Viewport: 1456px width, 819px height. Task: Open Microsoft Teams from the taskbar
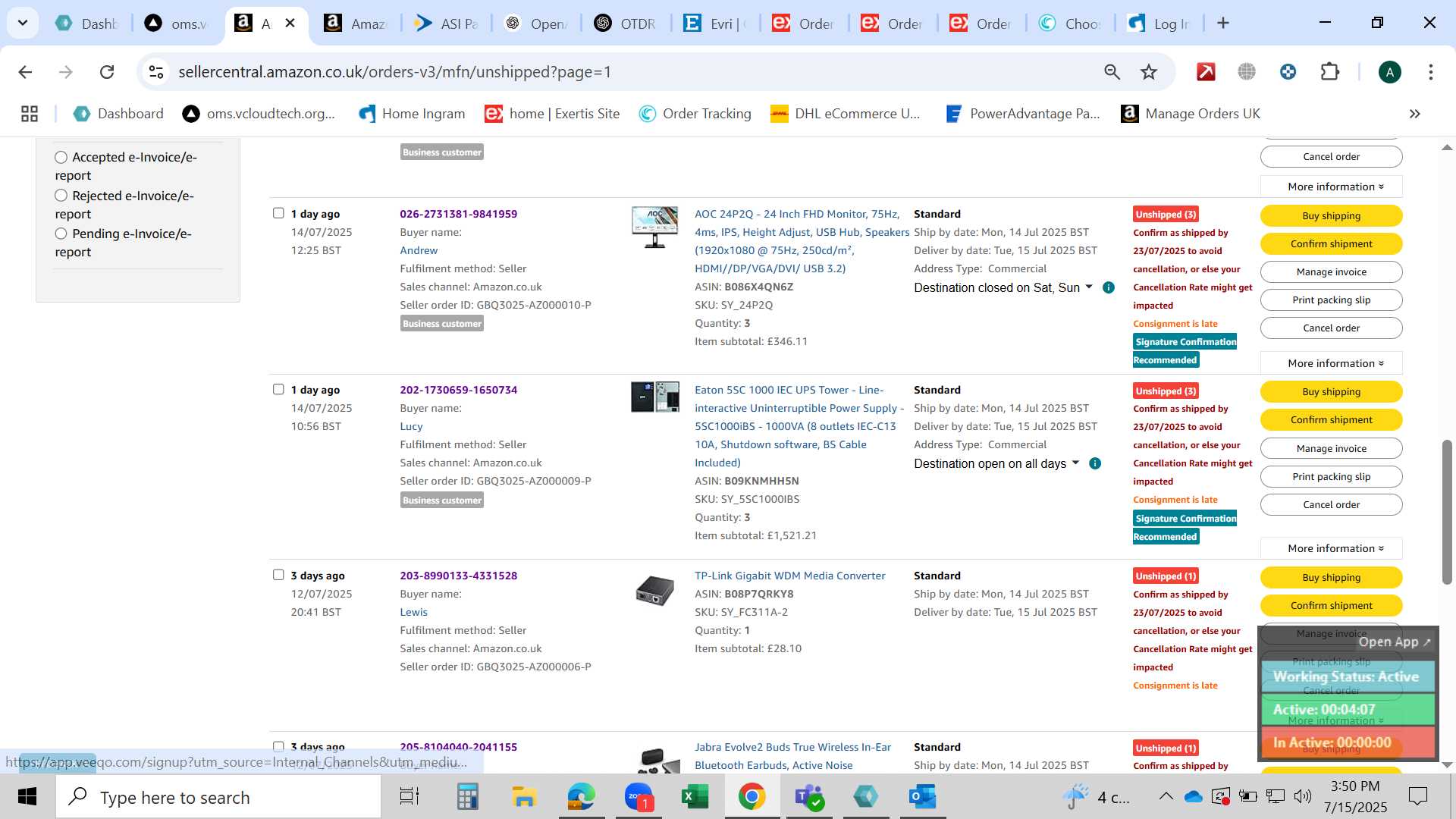[x=808, y=797]
